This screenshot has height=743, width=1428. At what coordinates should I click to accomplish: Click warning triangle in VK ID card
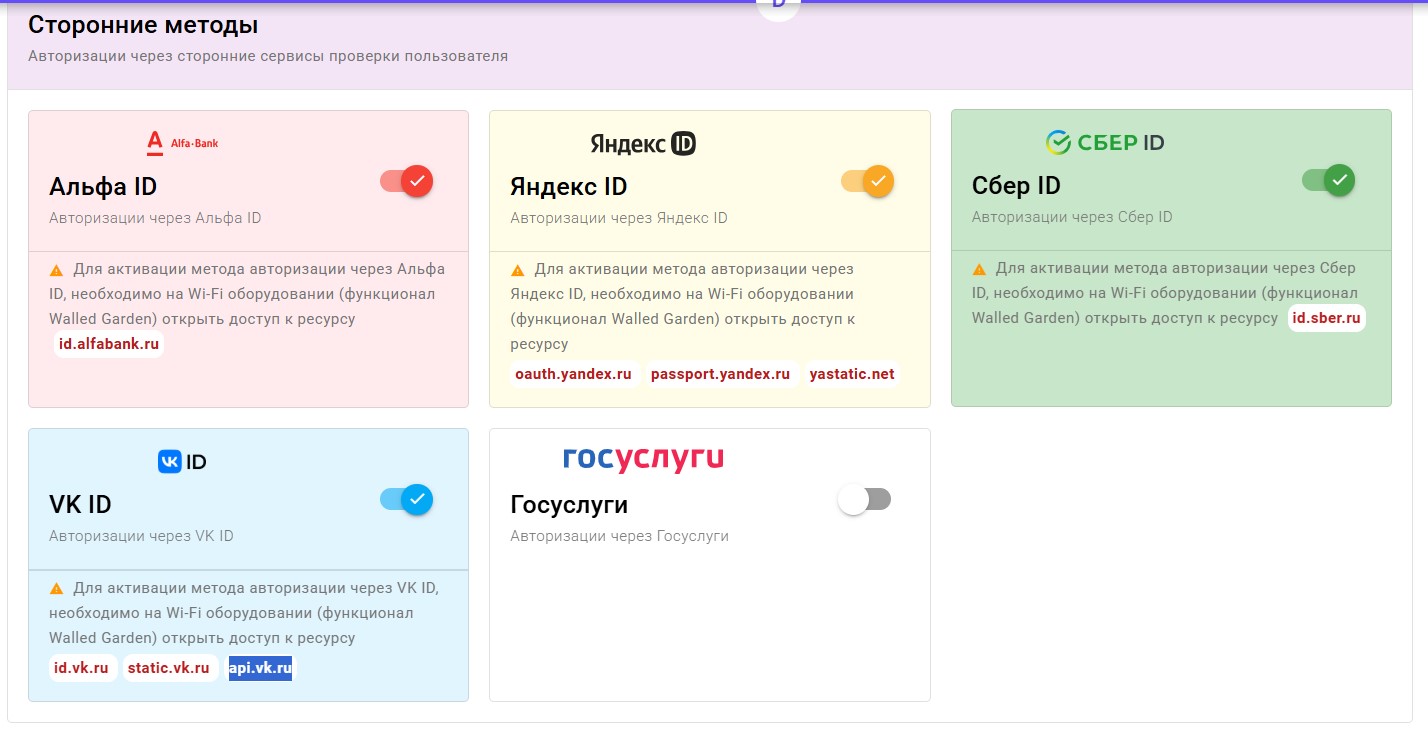[57, 588]
